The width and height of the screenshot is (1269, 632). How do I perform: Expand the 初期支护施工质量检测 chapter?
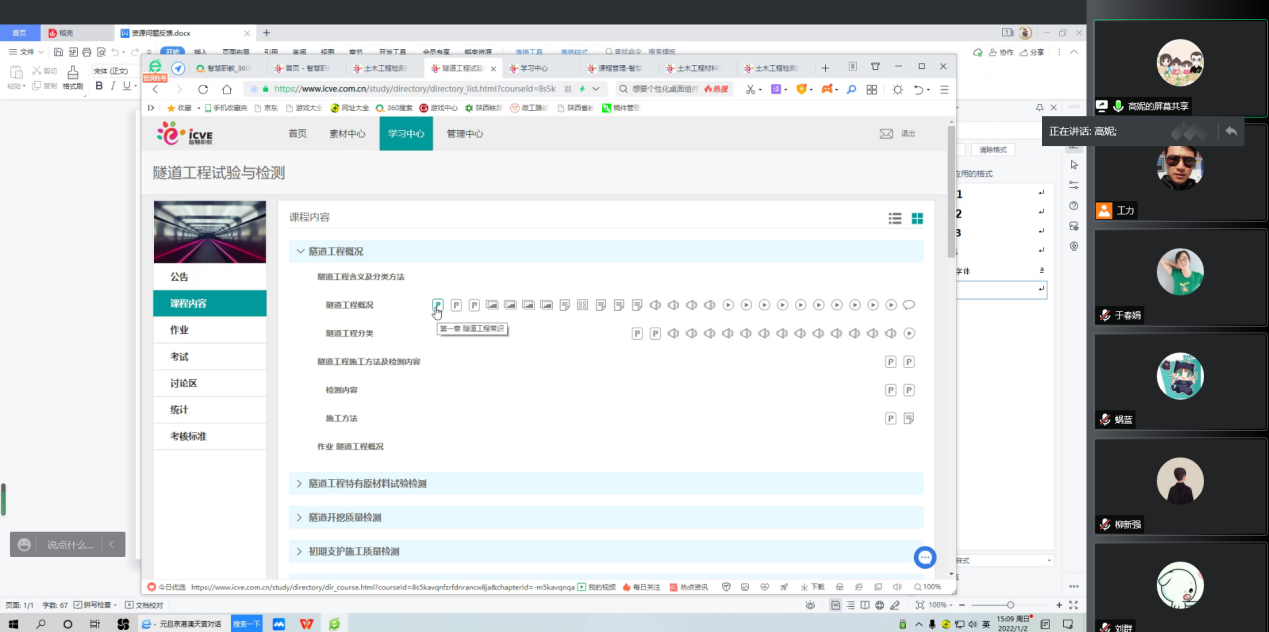click(x=300, y=551)
